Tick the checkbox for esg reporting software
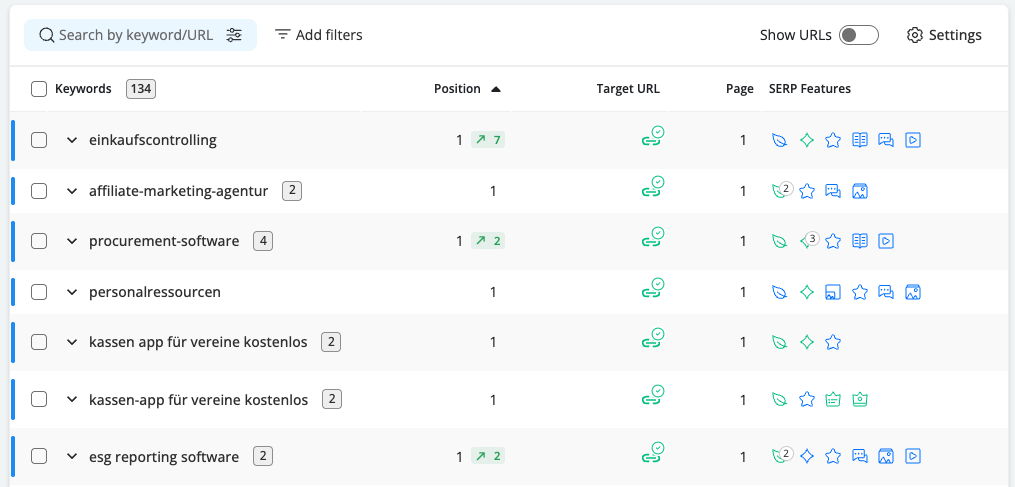Image resolution: width=1015 pixels, height=487 pixels. tap(39, 456)
